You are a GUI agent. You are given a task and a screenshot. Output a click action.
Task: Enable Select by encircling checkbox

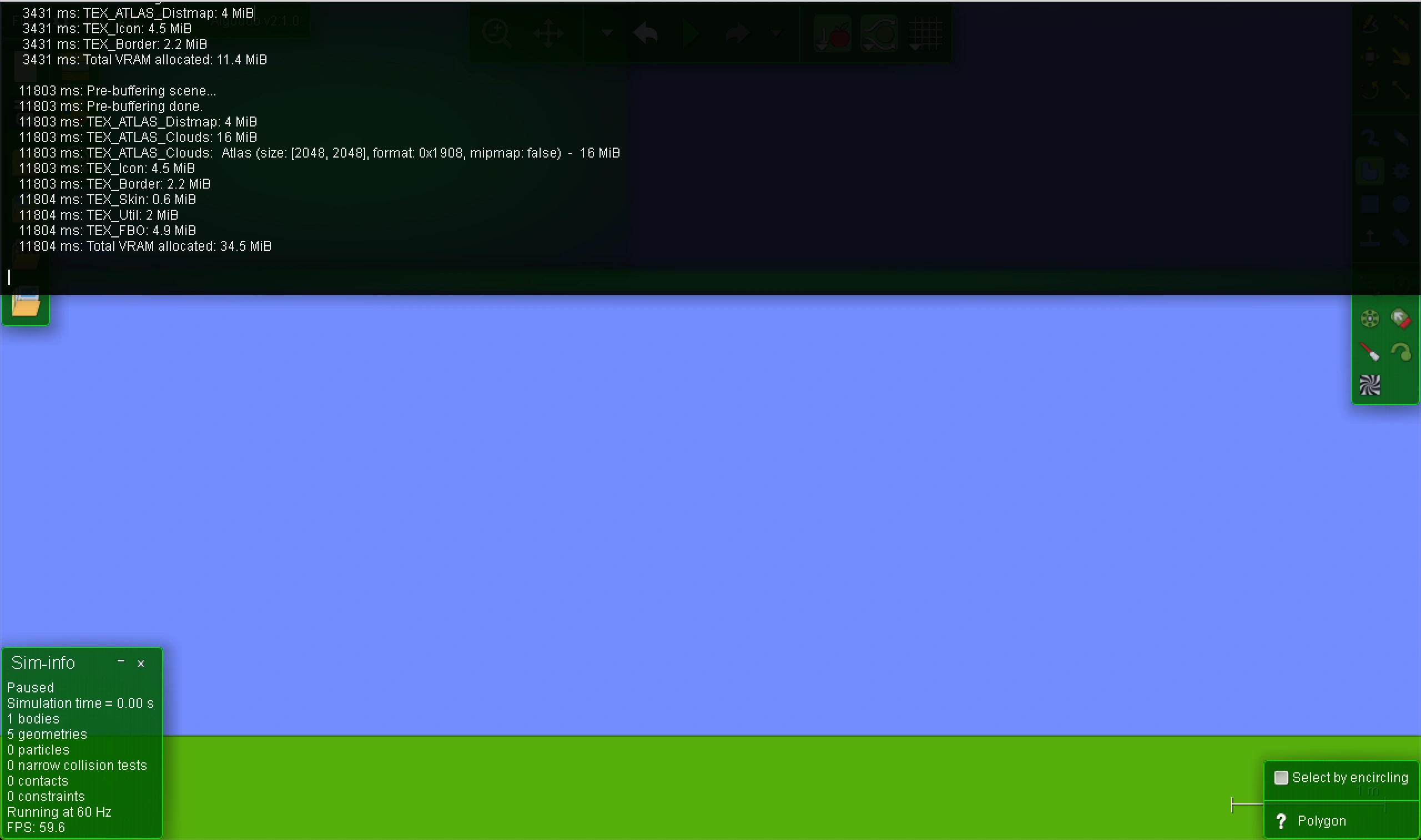coord(1281,778)
